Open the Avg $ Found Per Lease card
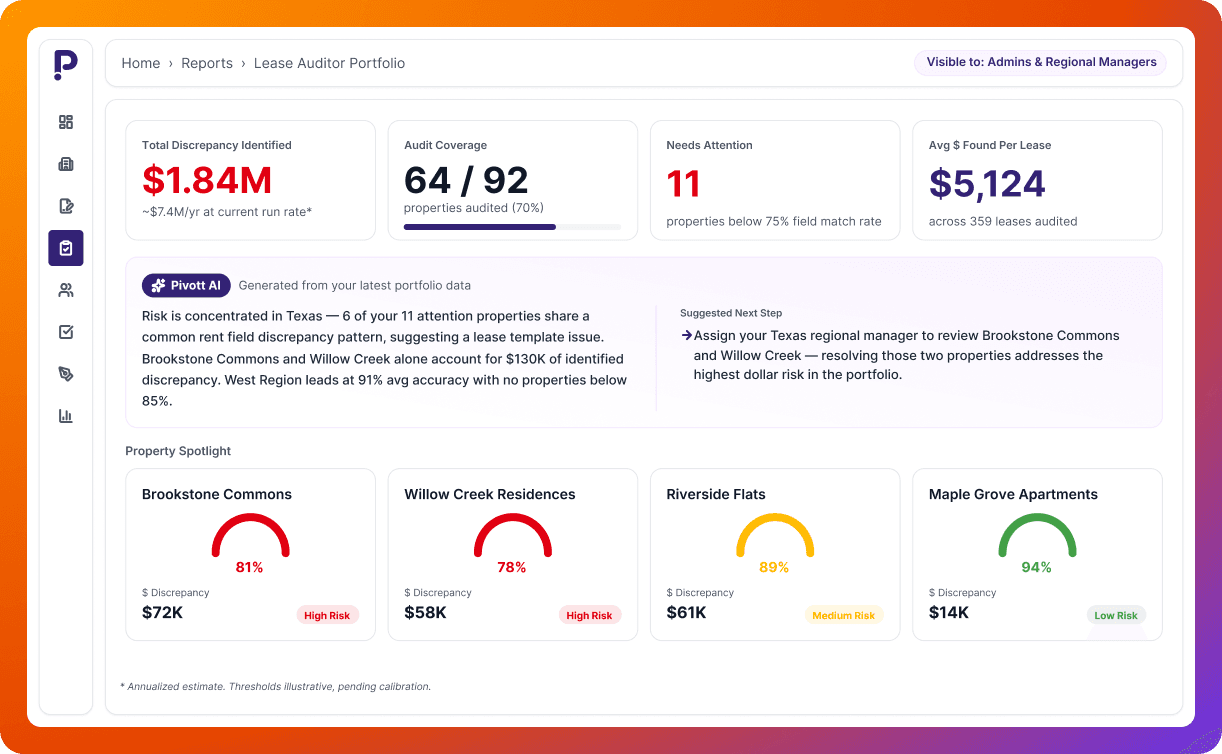Screen dimensions: 1222x754 (x=1037, y=181)
